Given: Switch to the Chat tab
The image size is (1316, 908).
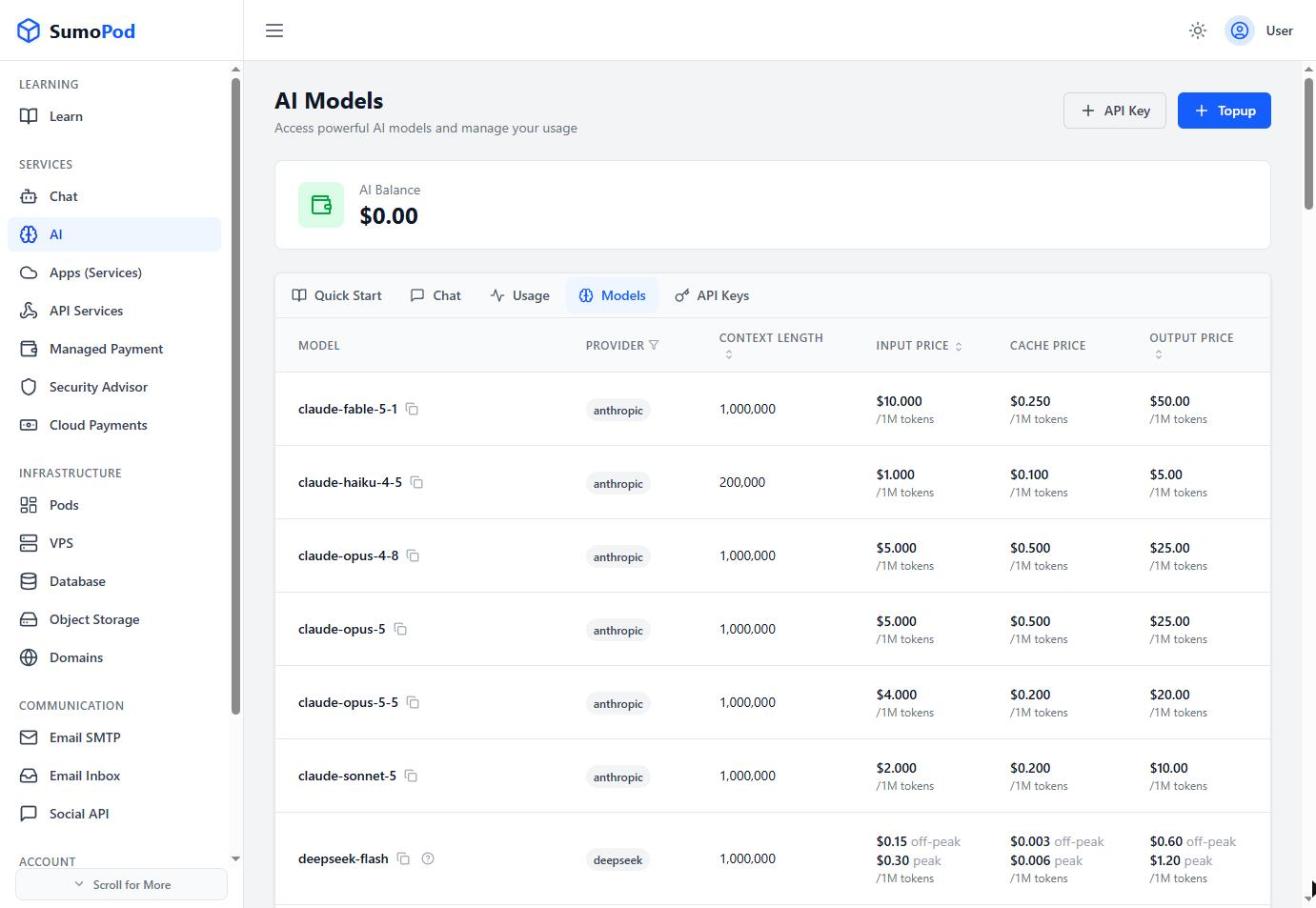Looking at the screenshot, I should [436, 296].
